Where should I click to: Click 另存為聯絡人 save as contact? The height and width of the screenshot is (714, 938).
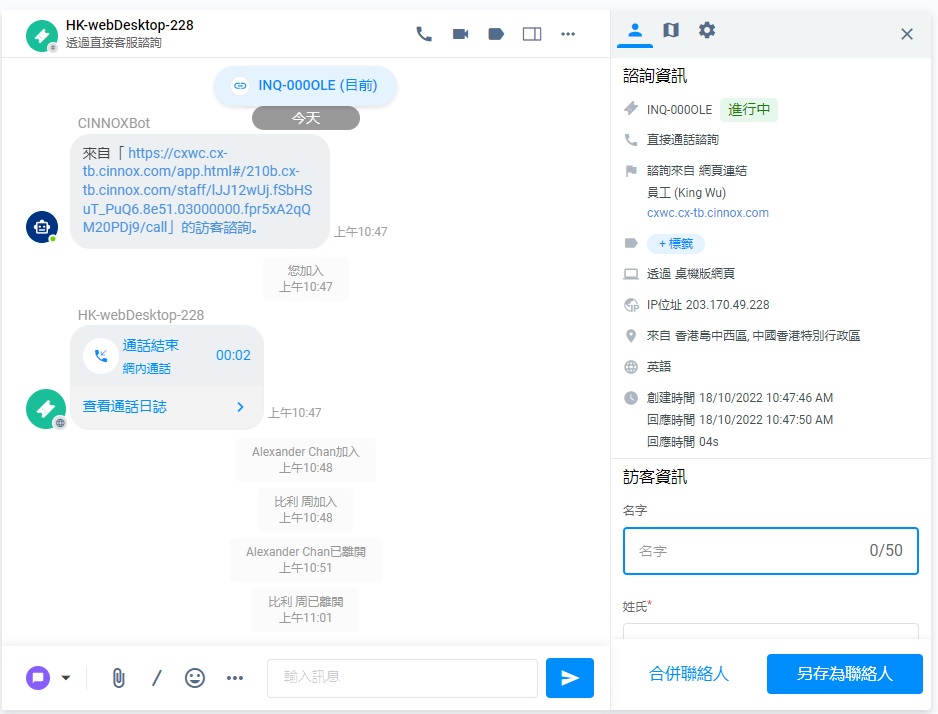(844, 674)
